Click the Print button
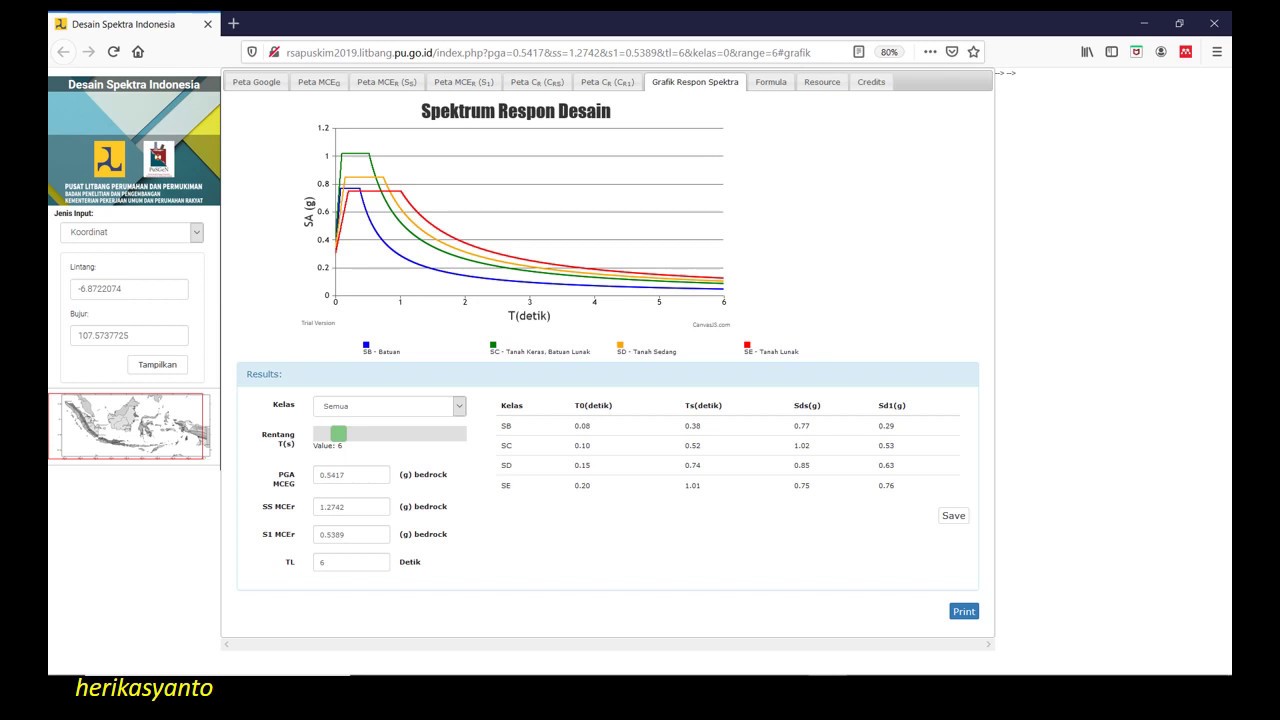The width and height of the screenshot is (1280, 720). (x=964, y=611)
